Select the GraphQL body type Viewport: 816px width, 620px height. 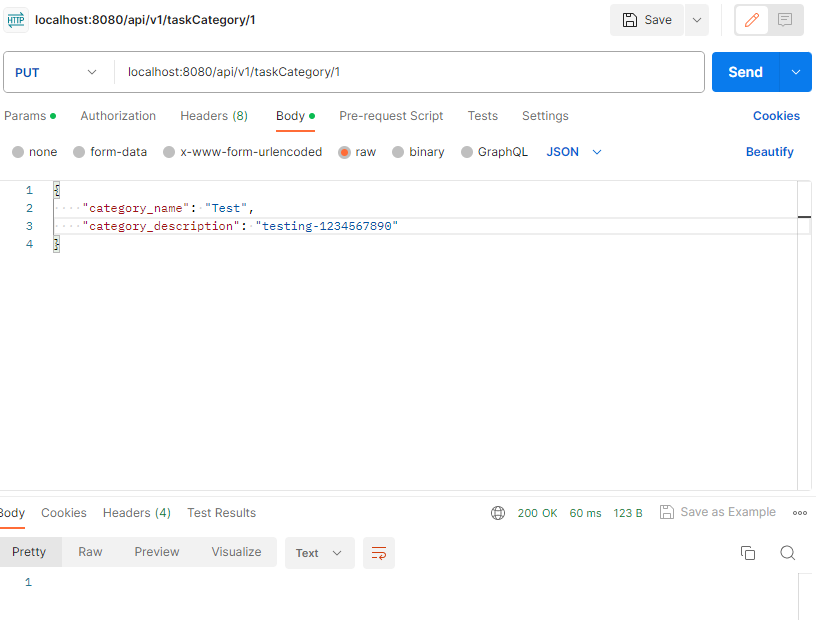click(x=494, y=151)
